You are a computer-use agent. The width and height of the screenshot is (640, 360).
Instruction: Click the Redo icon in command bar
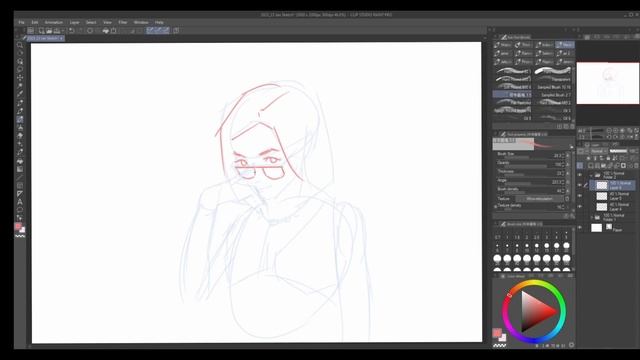tap(80, 31)
